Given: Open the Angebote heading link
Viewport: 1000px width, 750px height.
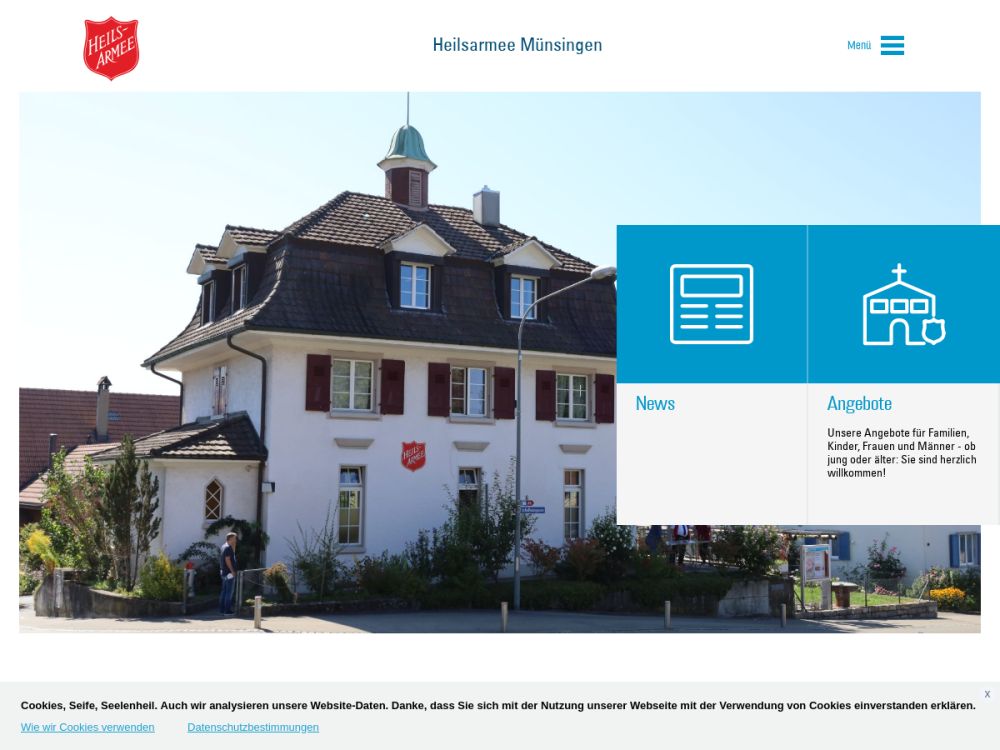Looking at the screenshot, I should (859, 403).
